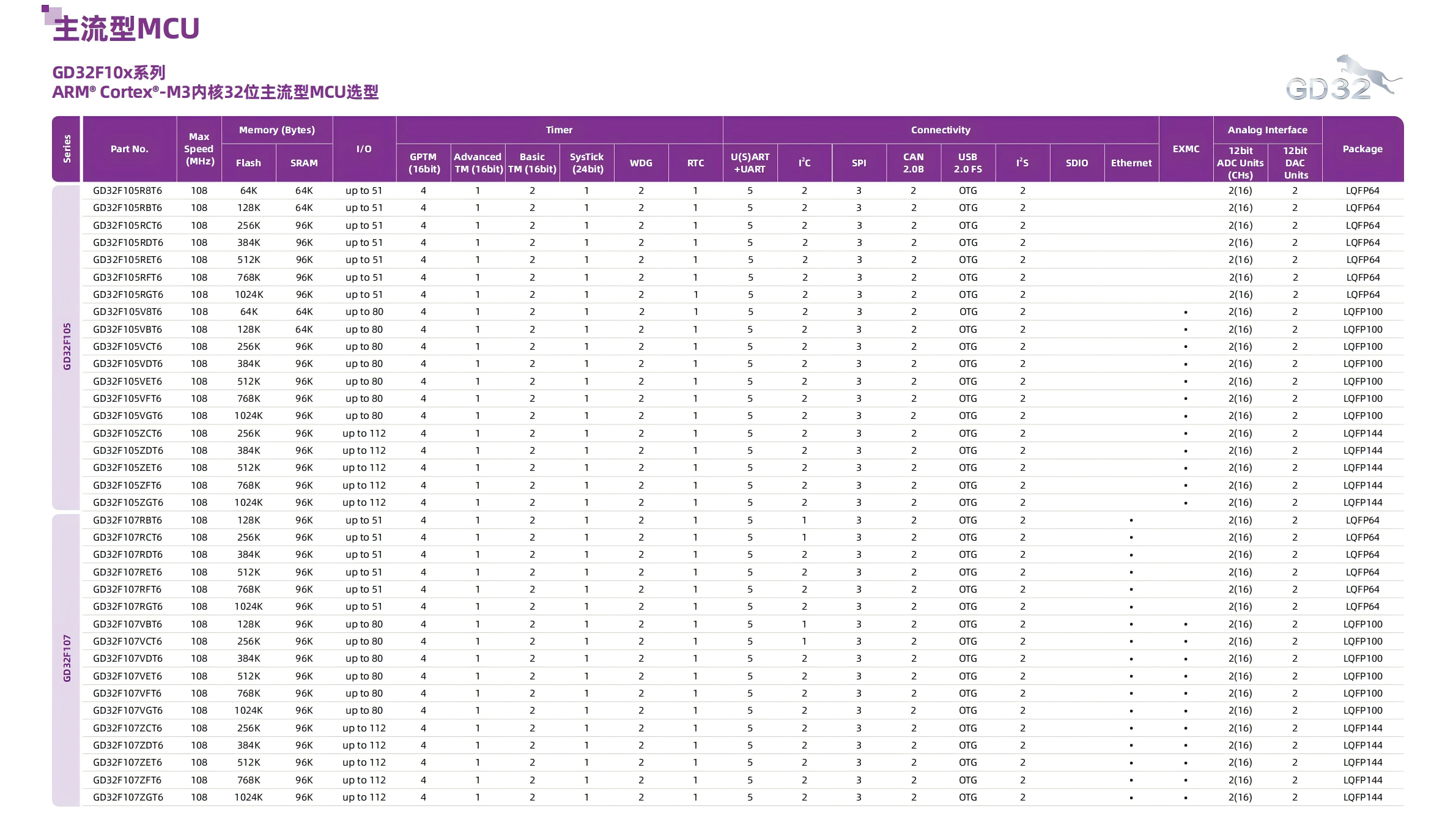Click the GD32F10x系列 subtitle heading

pyautogui.click(x=109, y=72)
